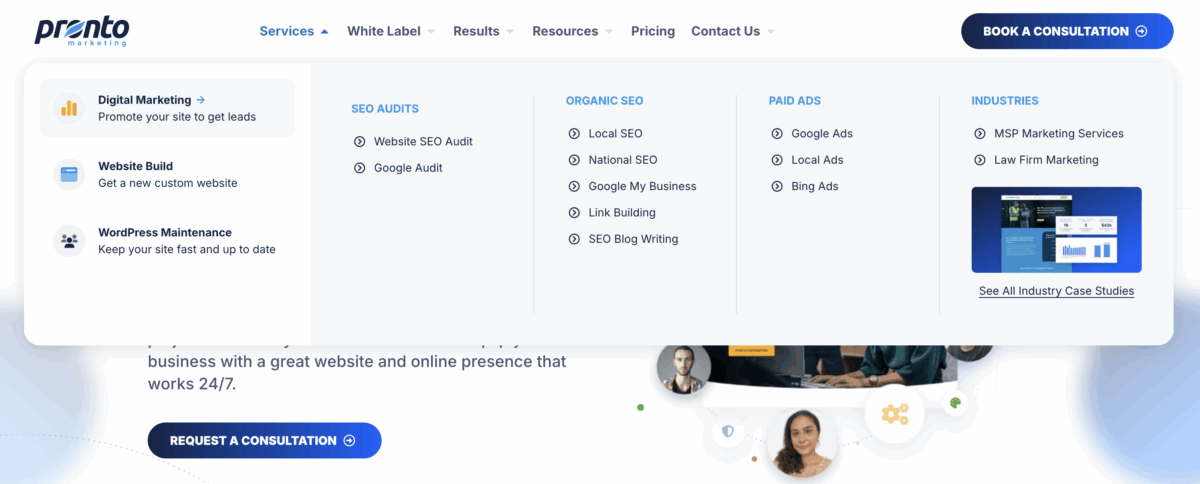Click the arrow icon beside Law Firm Marketing
The image size is (1200, 484).
[x=980, y=160]
